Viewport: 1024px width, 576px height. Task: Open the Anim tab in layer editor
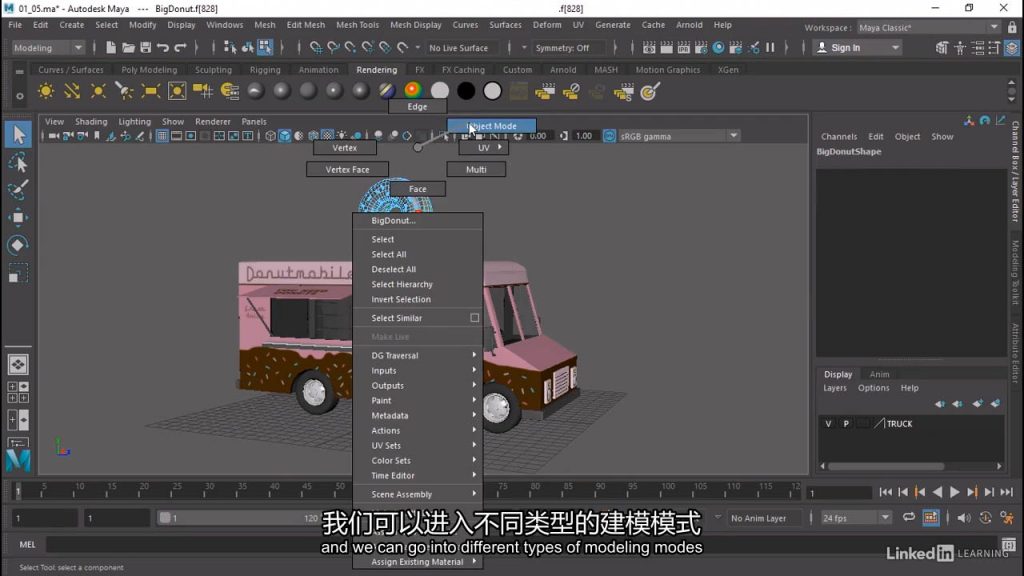pos(879,374)
